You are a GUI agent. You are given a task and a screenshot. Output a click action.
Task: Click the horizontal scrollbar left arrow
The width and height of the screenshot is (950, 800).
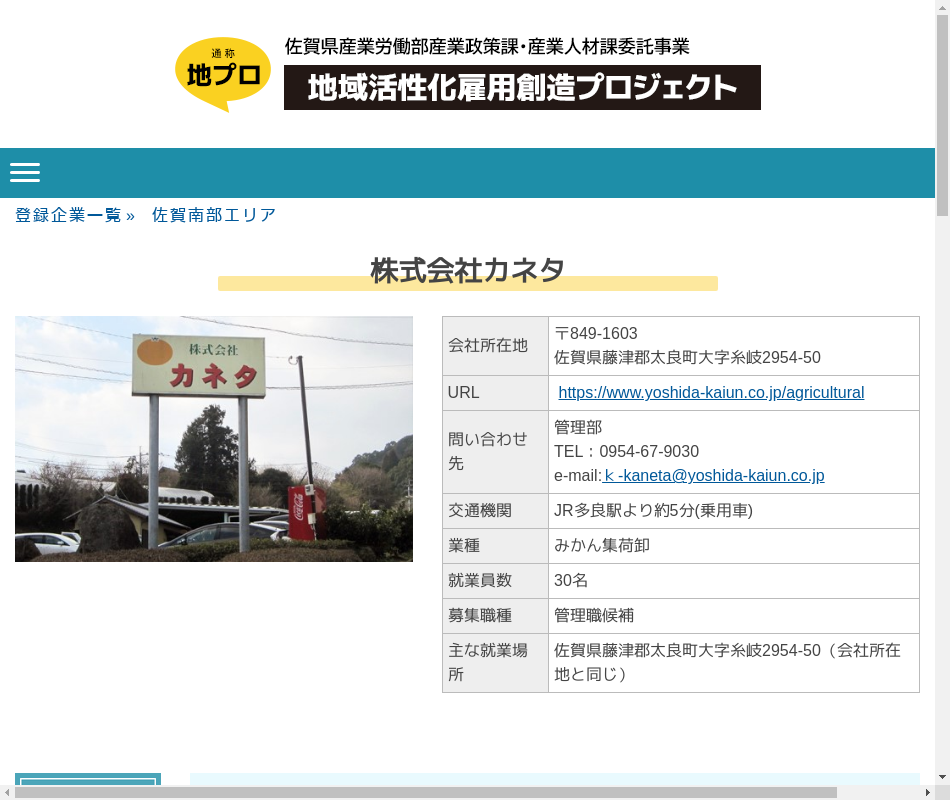click(x=7, y=792)
